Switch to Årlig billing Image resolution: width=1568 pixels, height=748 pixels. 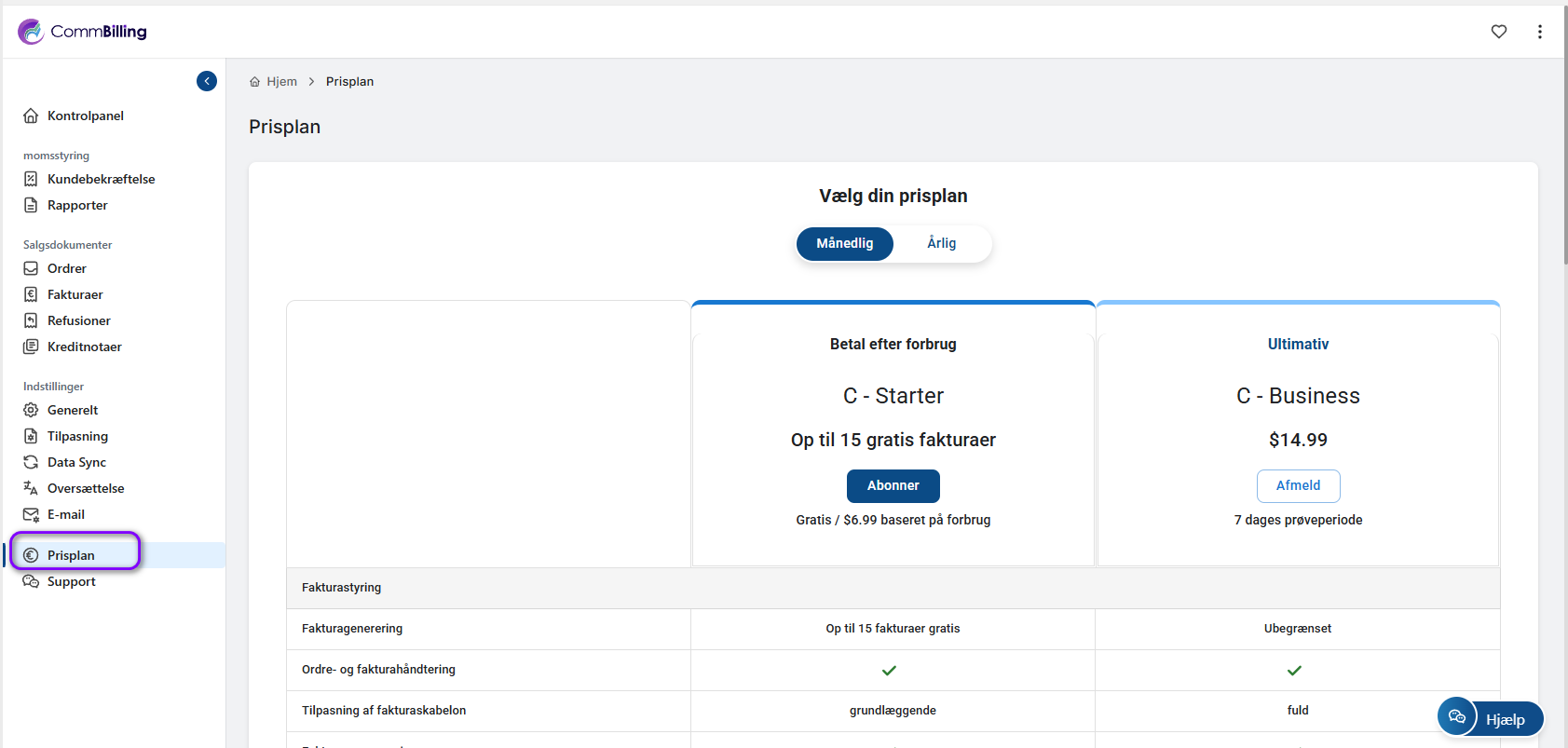click(x=941, y=243)
